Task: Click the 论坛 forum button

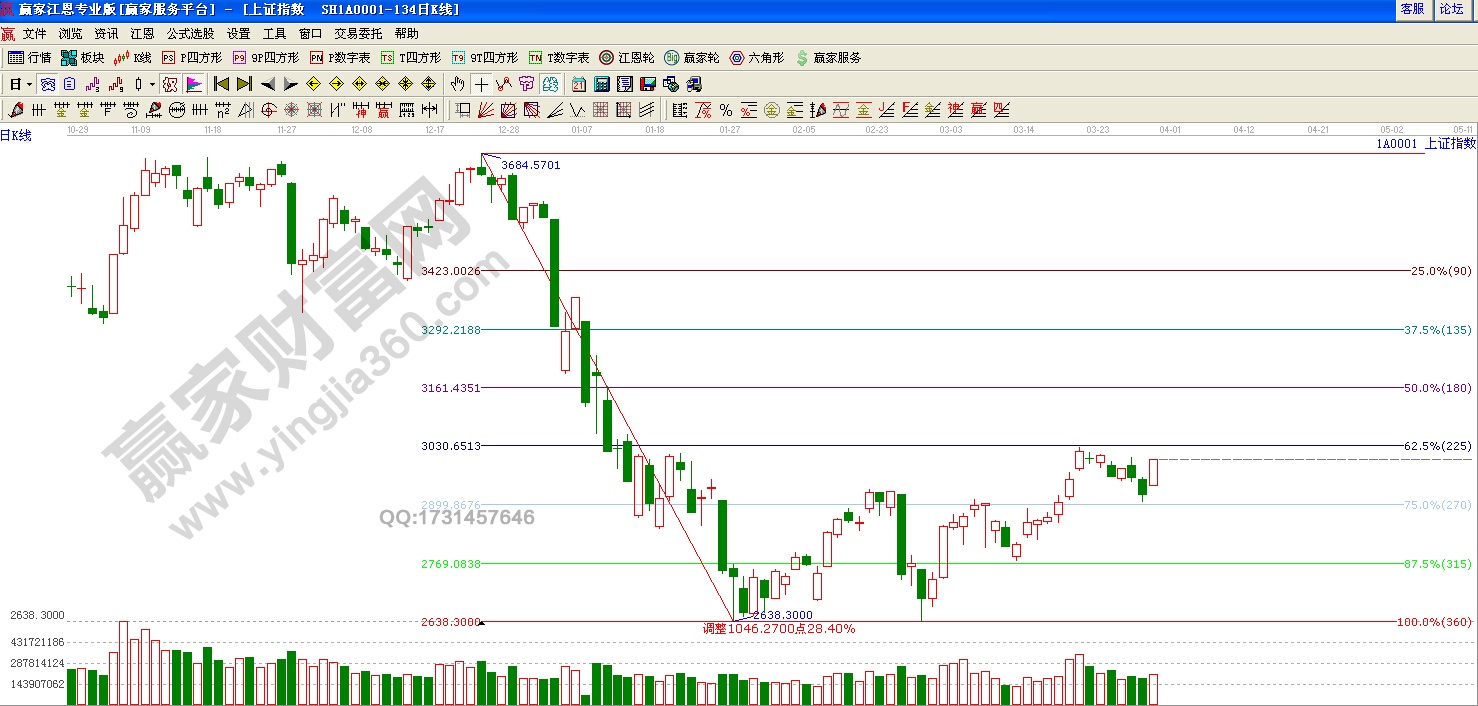Action: tap(1451, 9)
